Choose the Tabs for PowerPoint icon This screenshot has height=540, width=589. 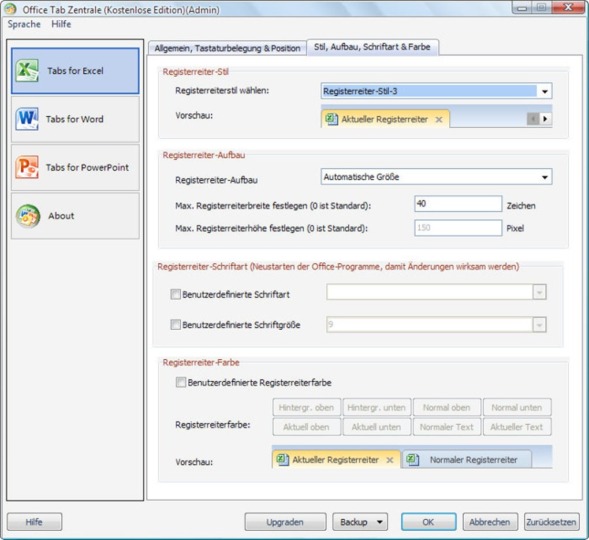pos(27,167)
